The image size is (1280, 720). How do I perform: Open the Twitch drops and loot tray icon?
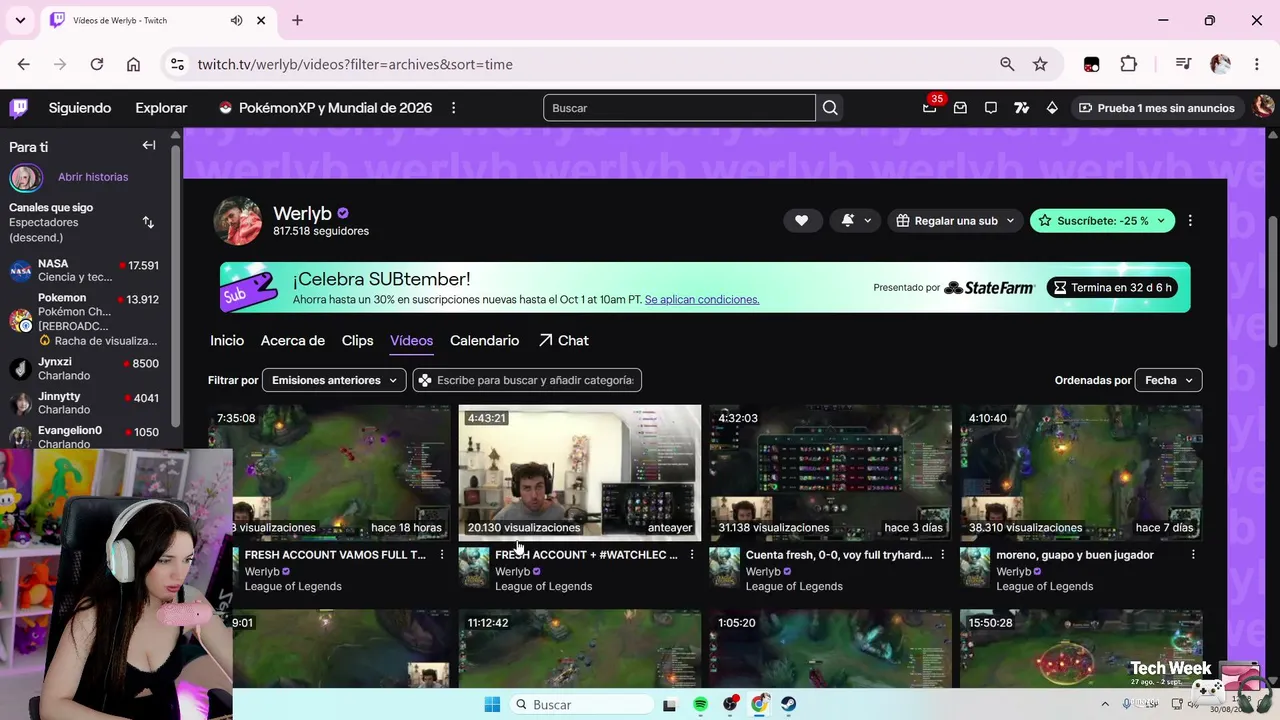(960, 107)
